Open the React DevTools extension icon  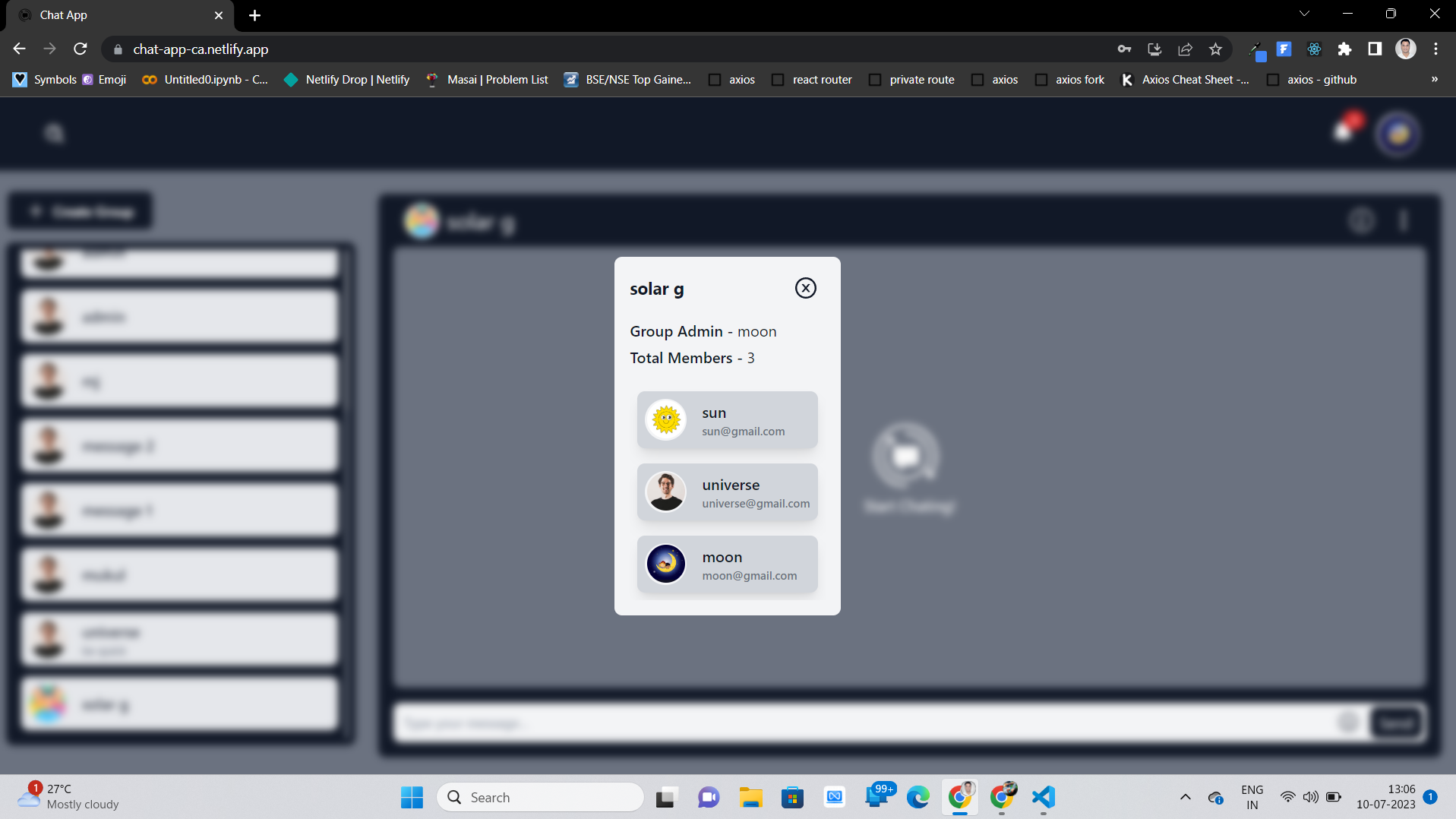[x=1314, y=49]
